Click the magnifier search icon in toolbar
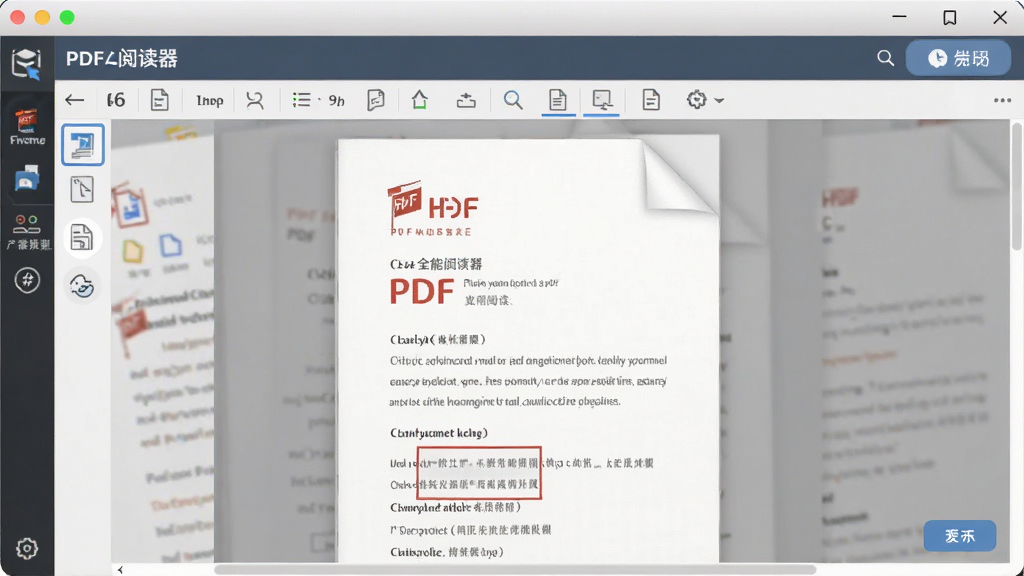Image resolution: width=1024 pixels, height=576 pixels. click(513, 100)
